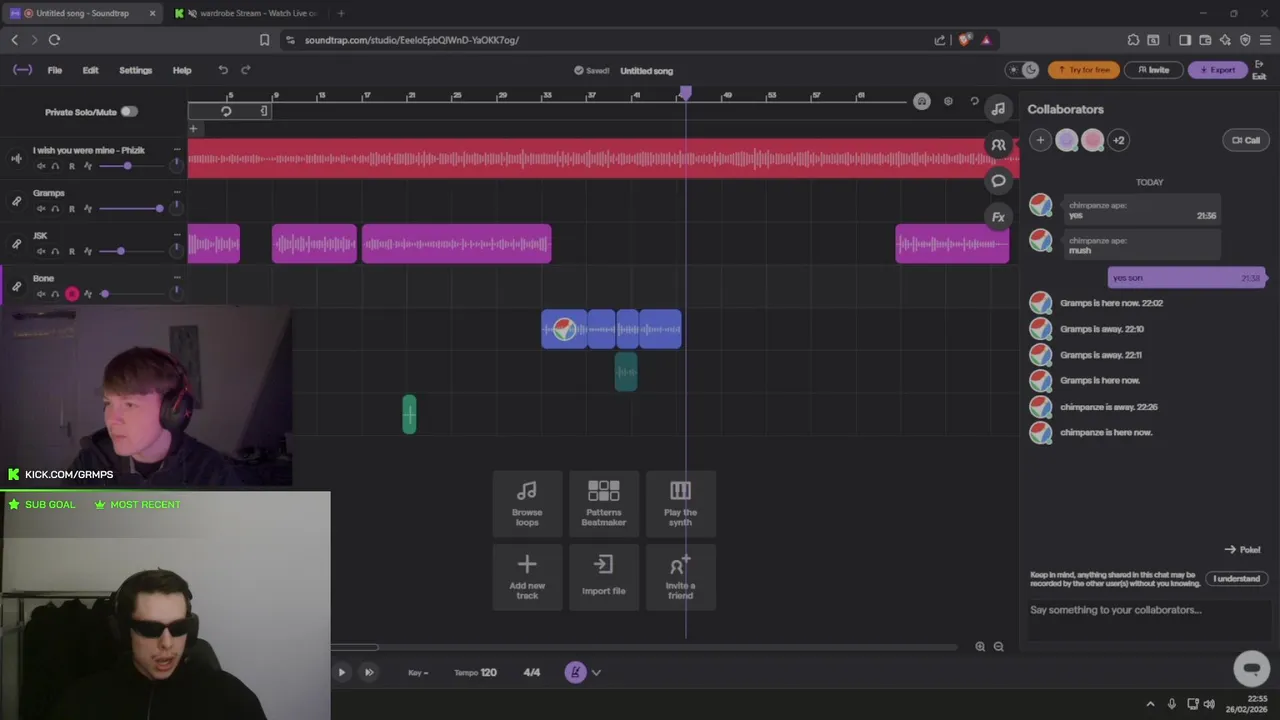
Task: Click the Poke! link
Action: point(1242,549)
